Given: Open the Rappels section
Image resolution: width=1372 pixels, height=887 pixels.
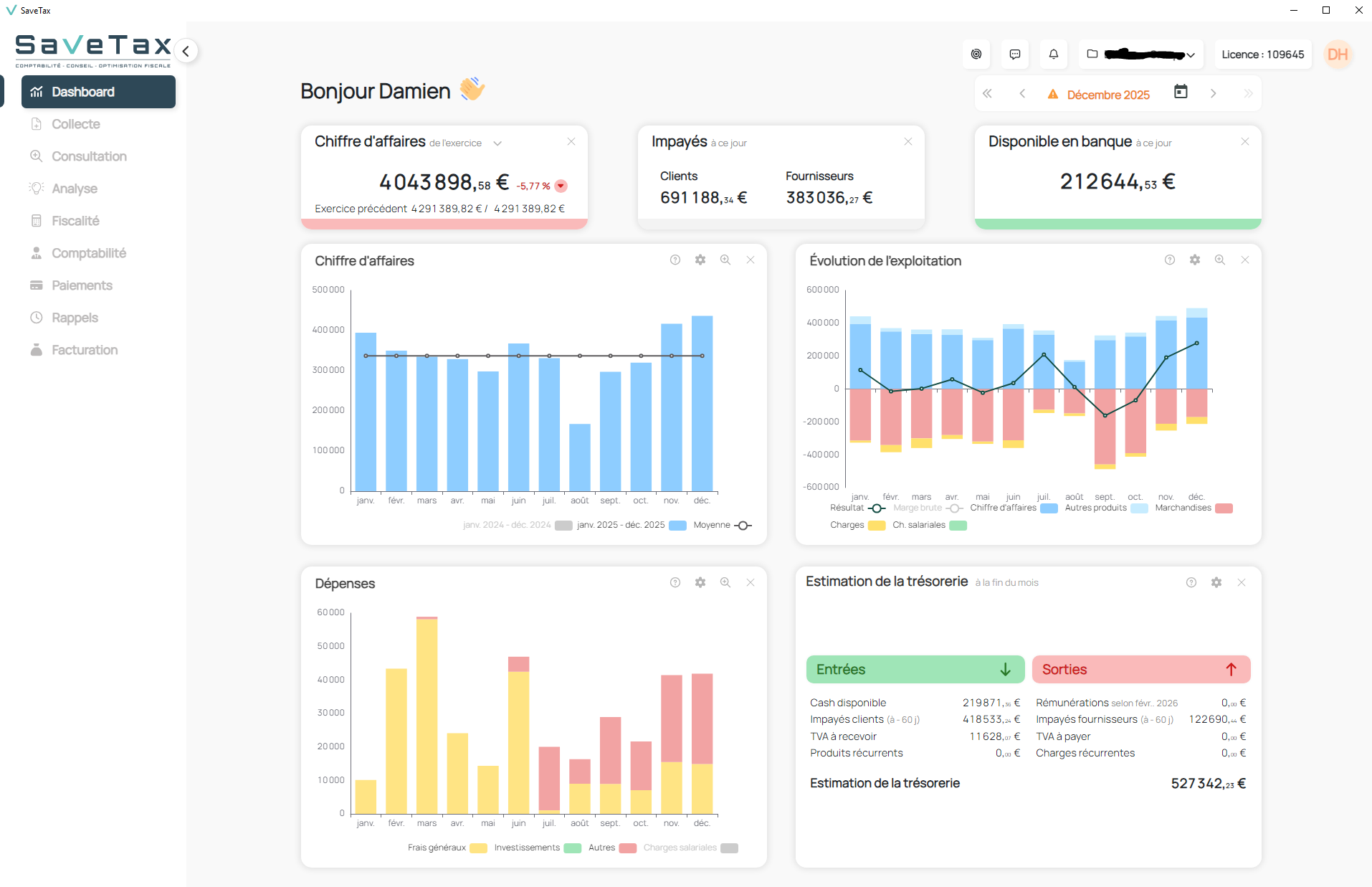Looking at the screenshot, I should pyautogui.click(x=75, y=318).
